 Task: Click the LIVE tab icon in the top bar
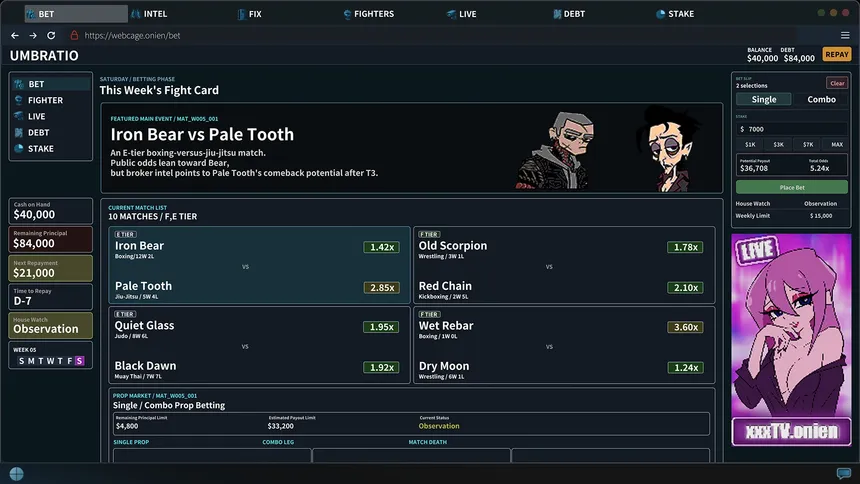point(451,14)
